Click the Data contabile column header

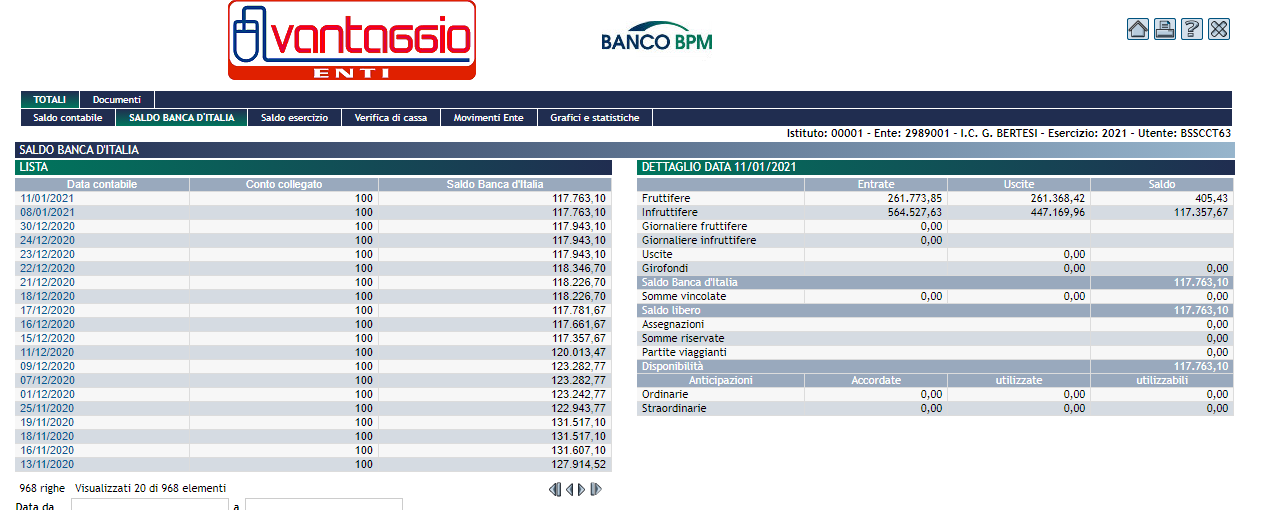point(102,184)
